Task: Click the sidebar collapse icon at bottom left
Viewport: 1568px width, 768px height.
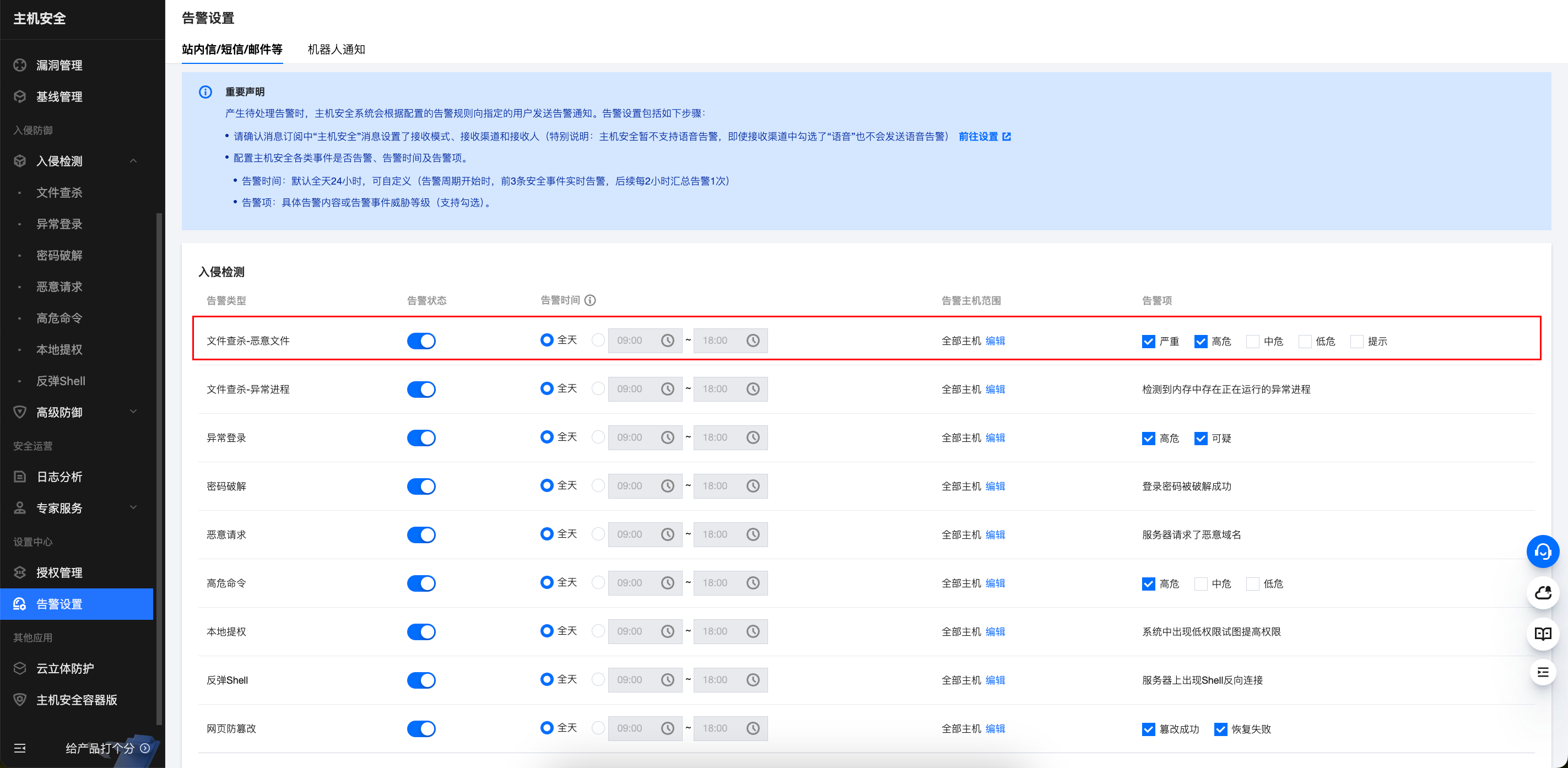Action: (x=19, y=748)
